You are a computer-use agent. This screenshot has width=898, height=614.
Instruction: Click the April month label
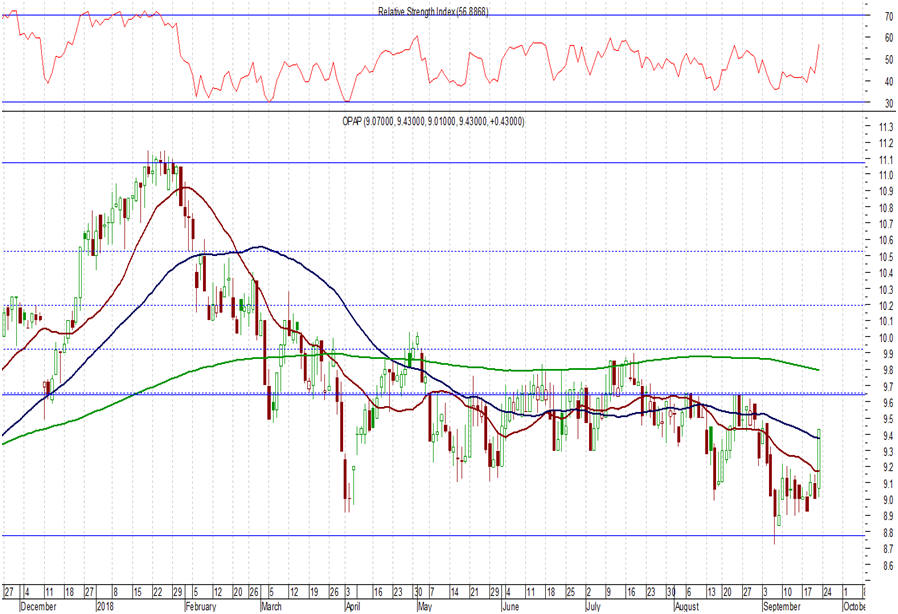352,607
